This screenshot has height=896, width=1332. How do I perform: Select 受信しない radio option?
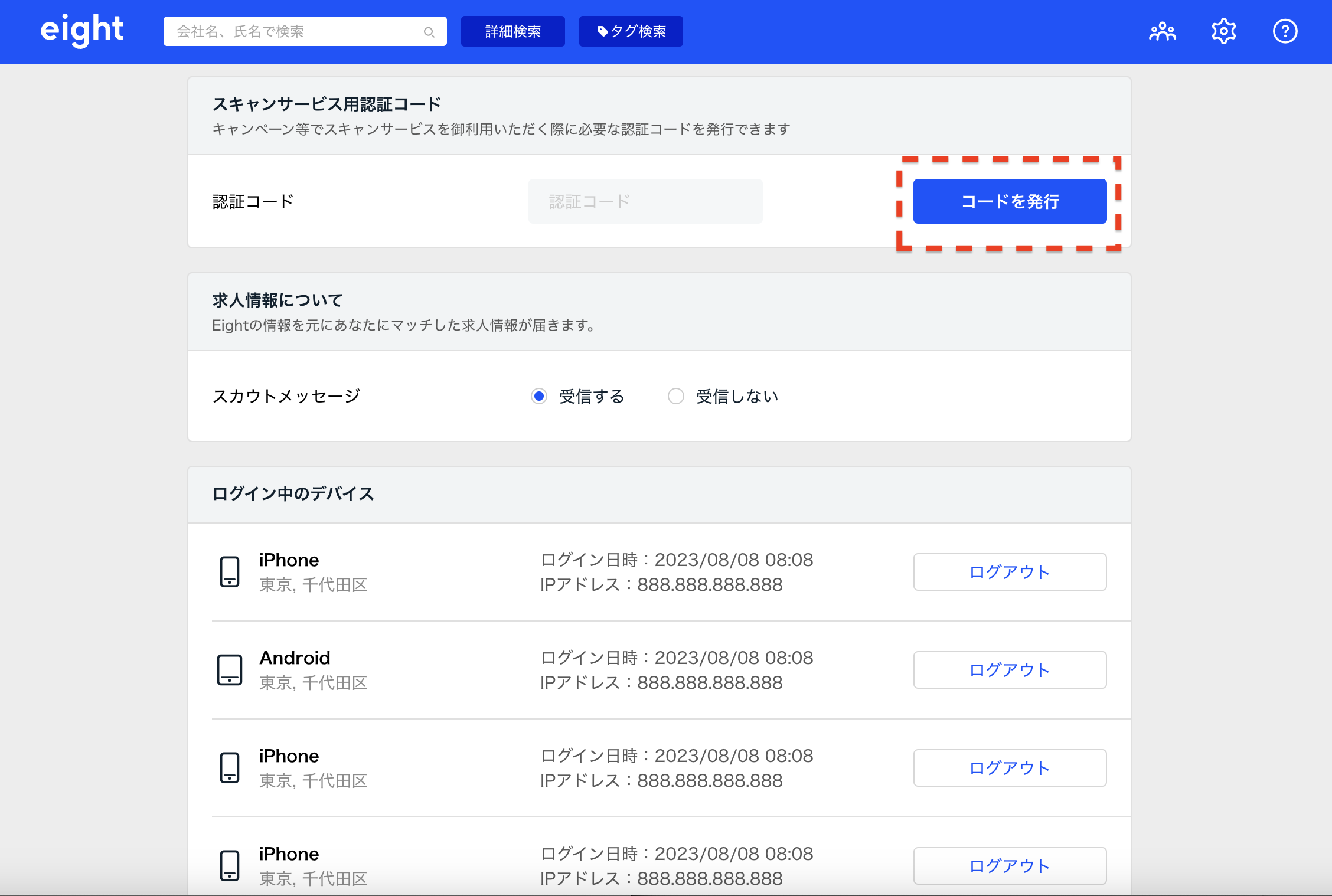(x=676, y=396)
